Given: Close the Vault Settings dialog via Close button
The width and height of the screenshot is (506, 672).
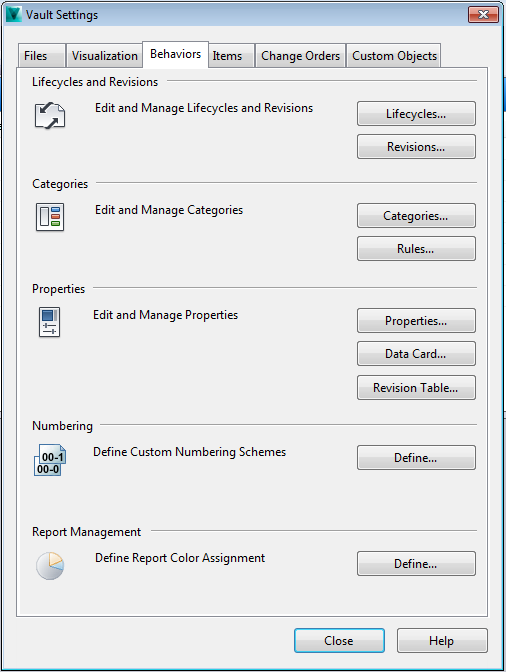Looking at the screenshot, I should coord(339,641).
